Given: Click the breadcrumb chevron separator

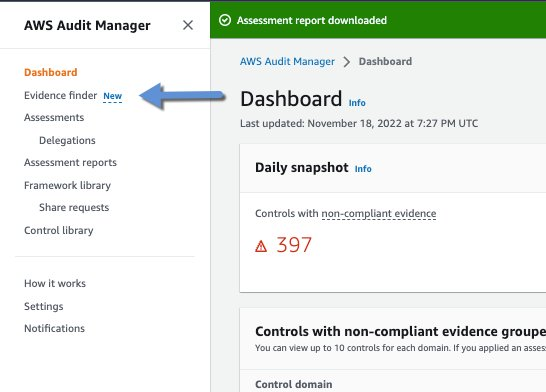Looking at the screenshot, I should click(x=346, y=62).
